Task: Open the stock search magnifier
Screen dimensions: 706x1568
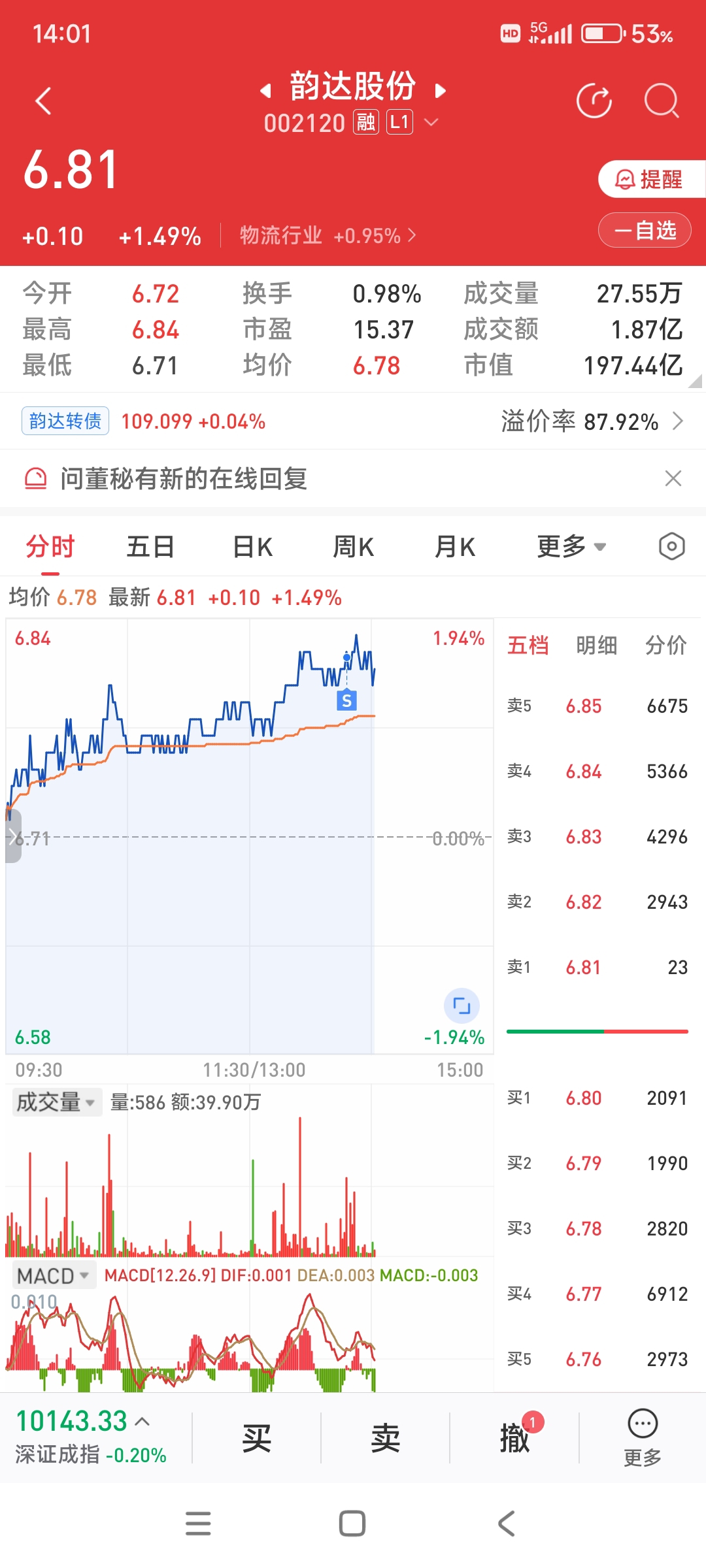Action: coord(662,101)
